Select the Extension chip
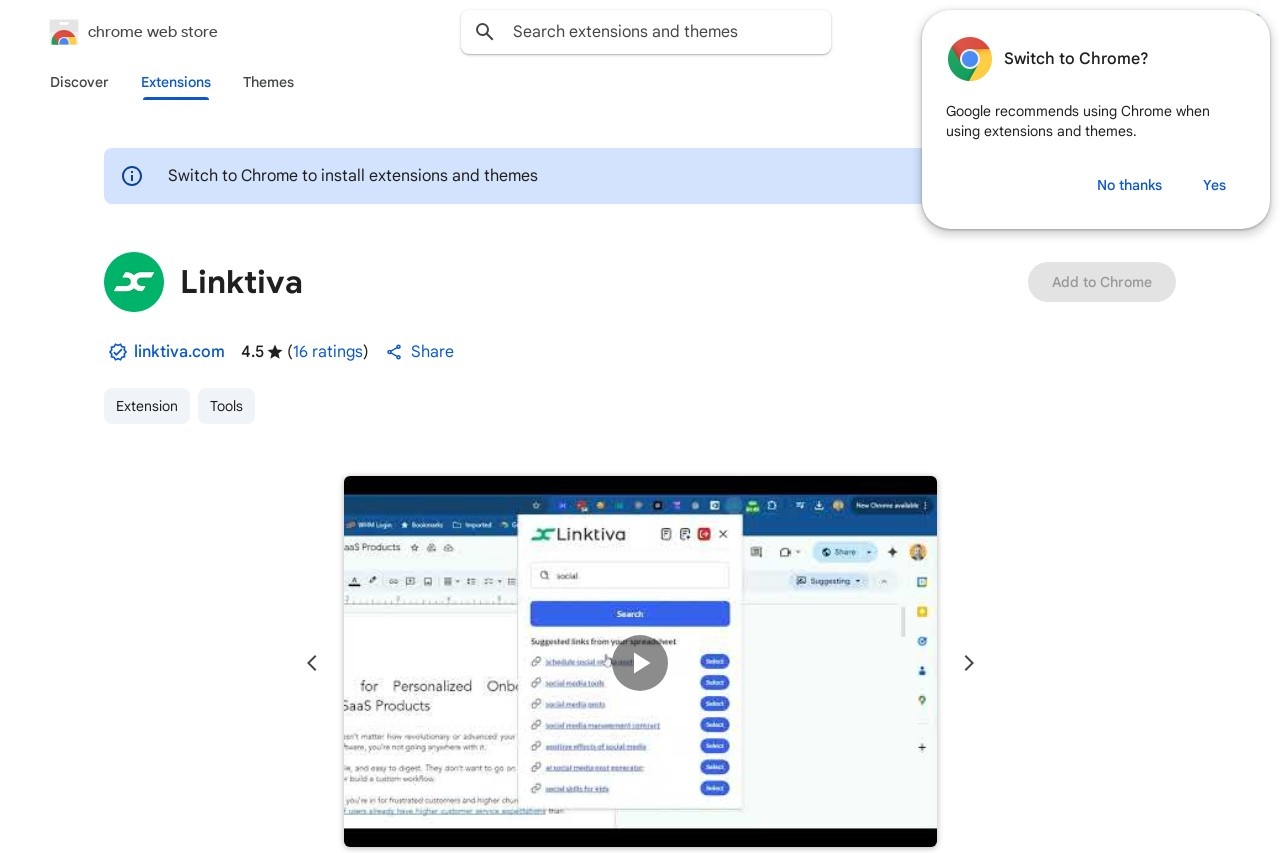 tap(147, 406)
